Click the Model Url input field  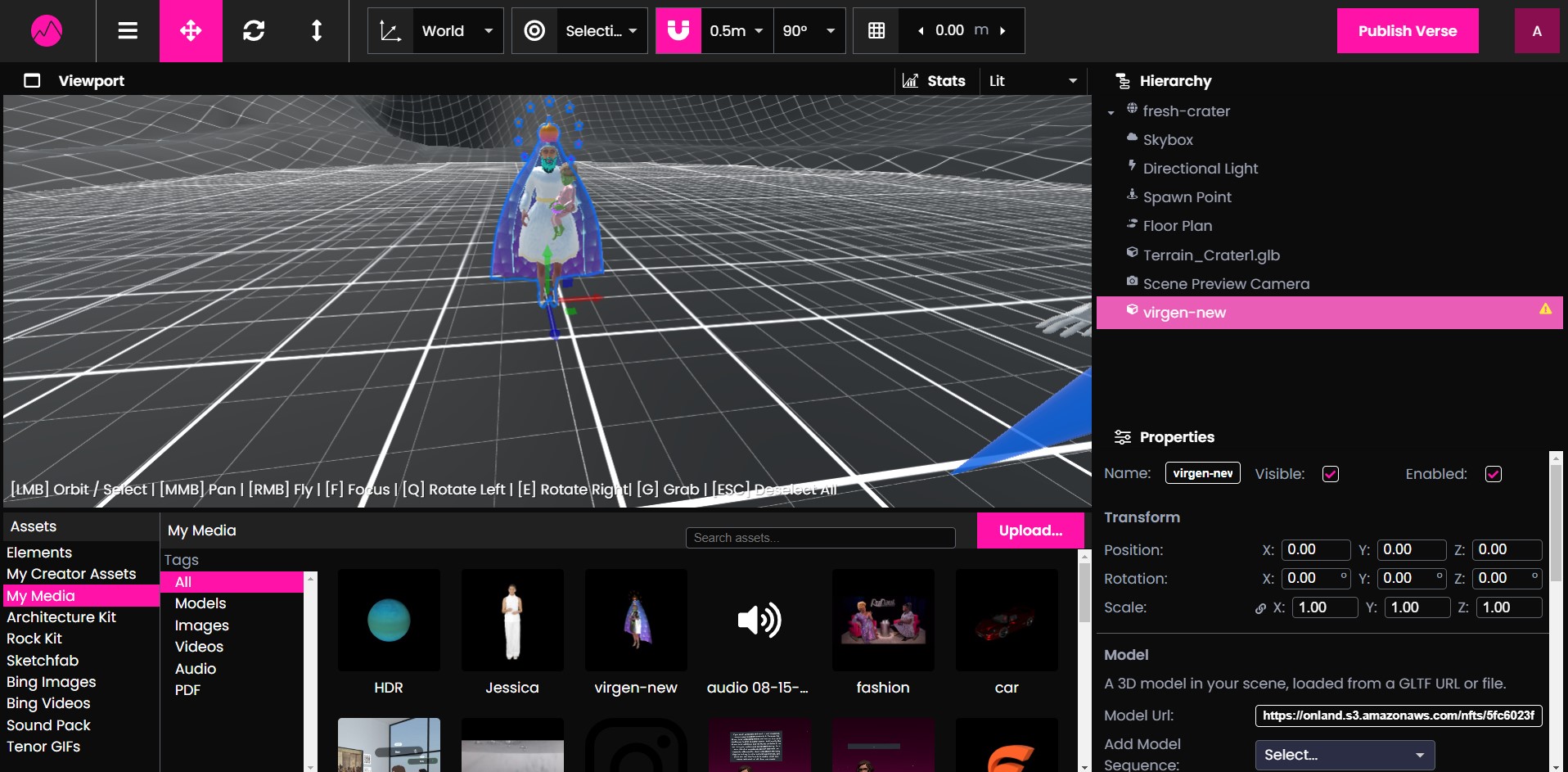point(1399,716)
